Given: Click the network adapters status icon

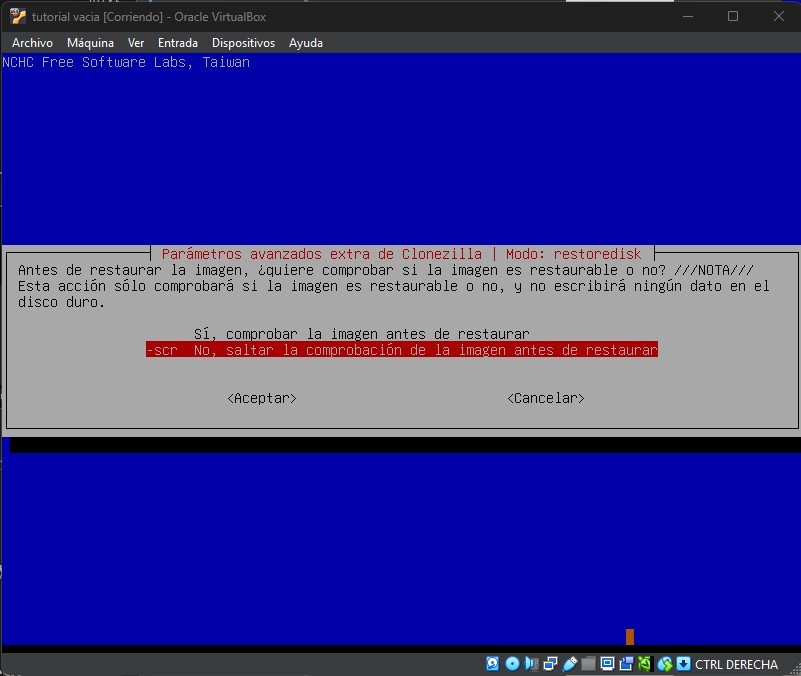Looking at the screenshot, I should pyautogui.click(x=550, y=664).
